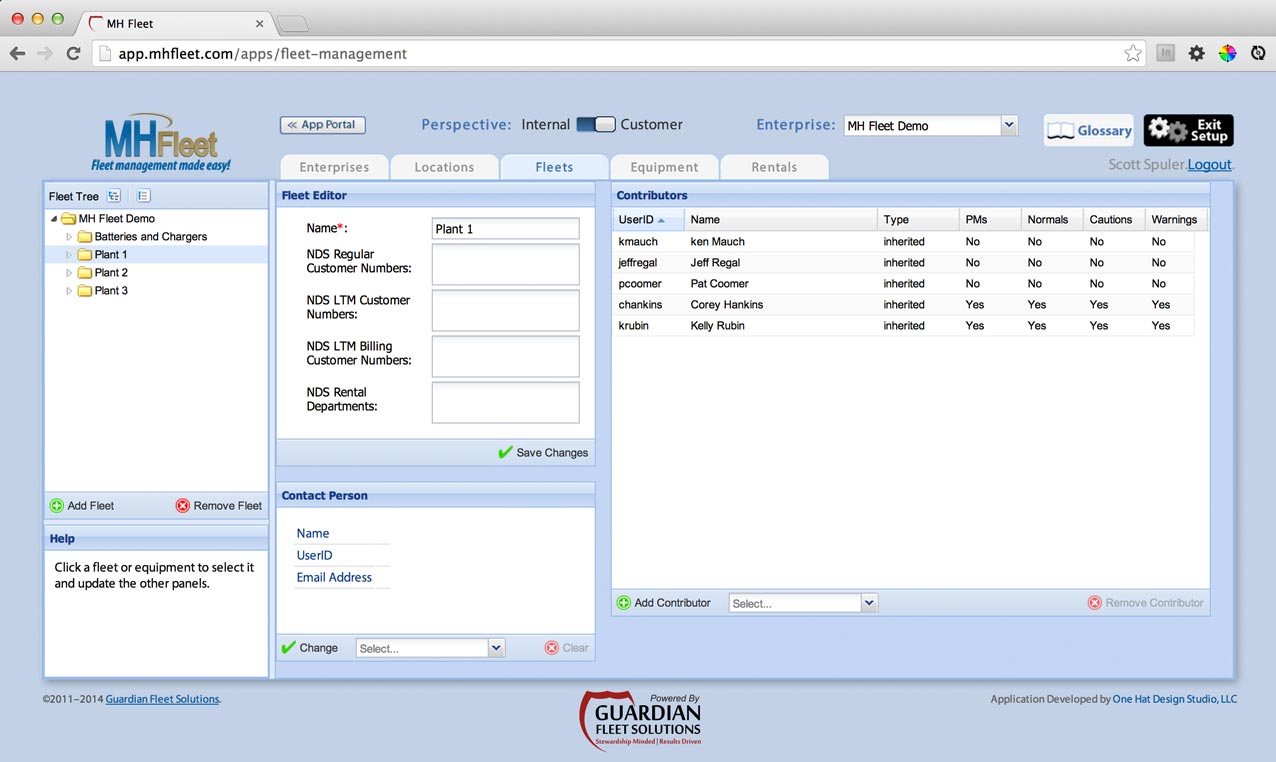Sort contributors by the UserID column header
Screen dimensions: 1276x762
tap(648, 219)
